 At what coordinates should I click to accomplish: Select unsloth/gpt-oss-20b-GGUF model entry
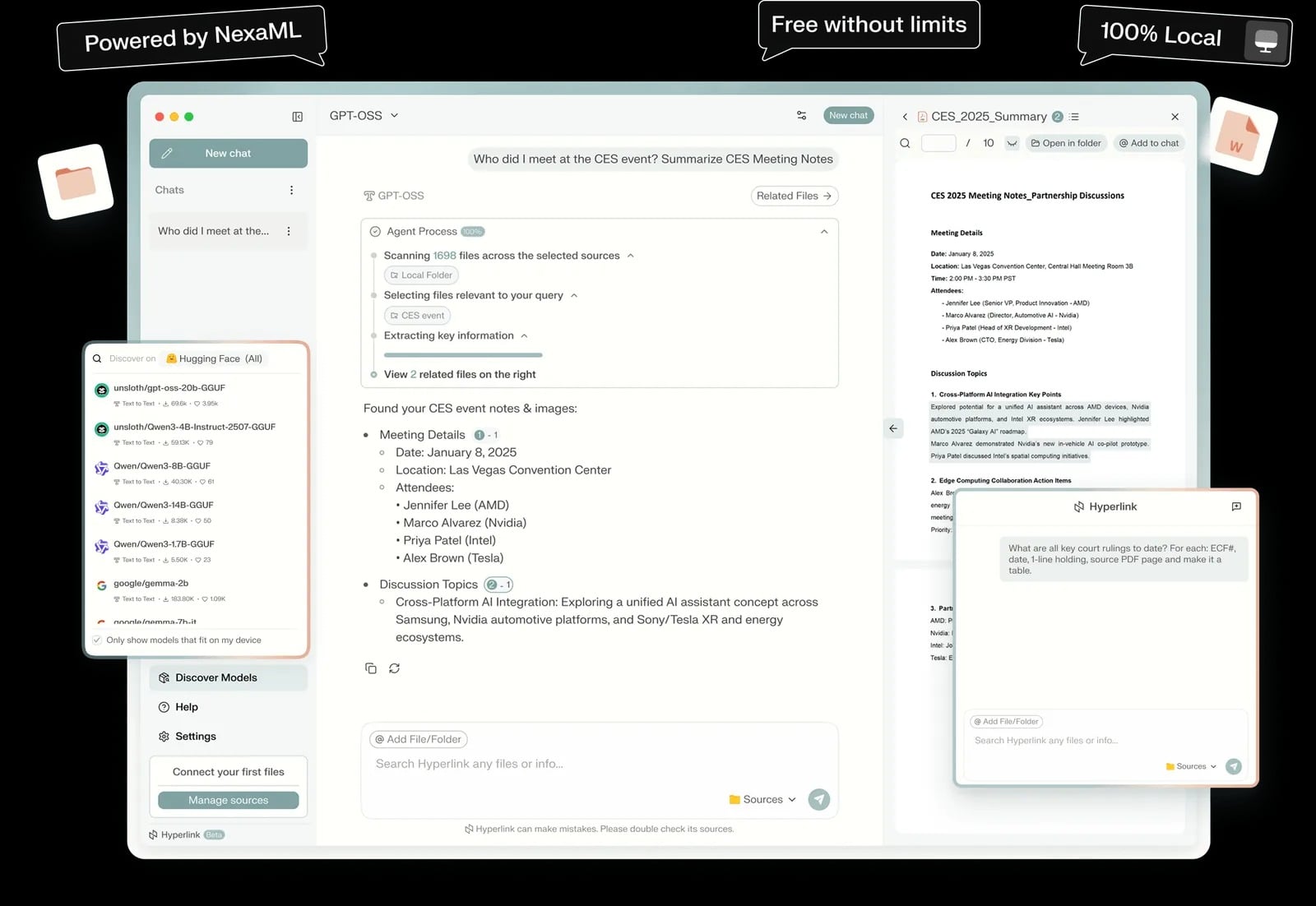169,388
